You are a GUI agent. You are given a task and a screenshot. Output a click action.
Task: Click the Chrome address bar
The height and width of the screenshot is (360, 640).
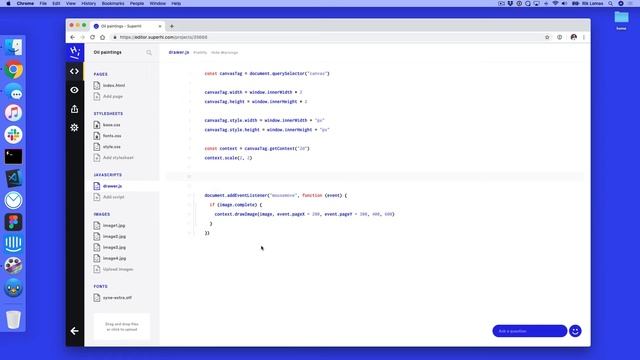click(x=327, y=37)
